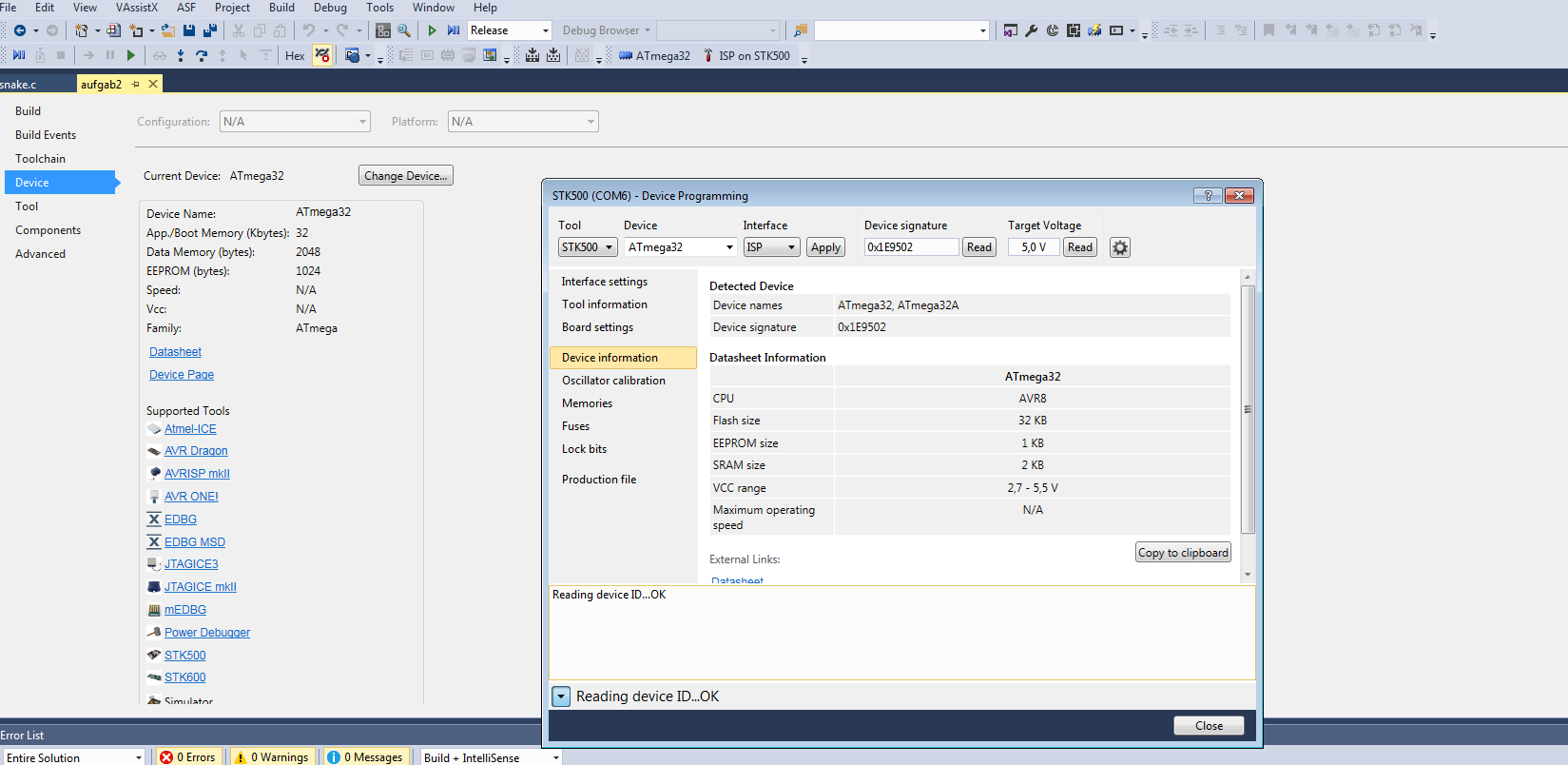Select Lock bits in Device Programming sidebar
The image size is (1568, 765).
584,449
